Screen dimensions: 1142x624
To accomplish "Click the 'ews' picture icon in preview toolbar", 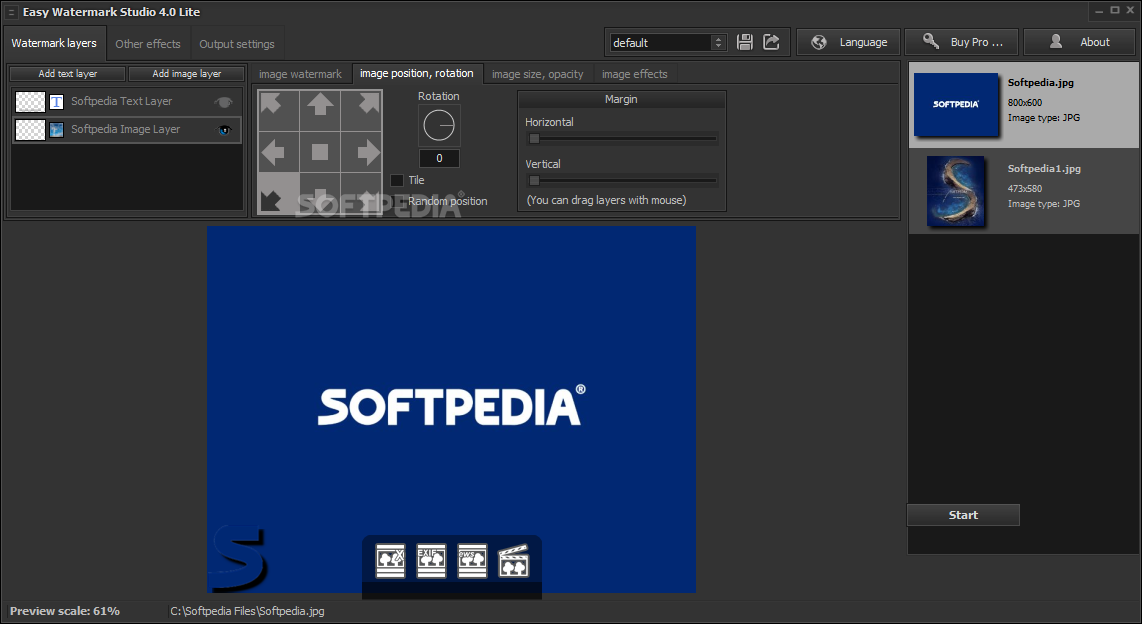I will (x=472, y=561).
